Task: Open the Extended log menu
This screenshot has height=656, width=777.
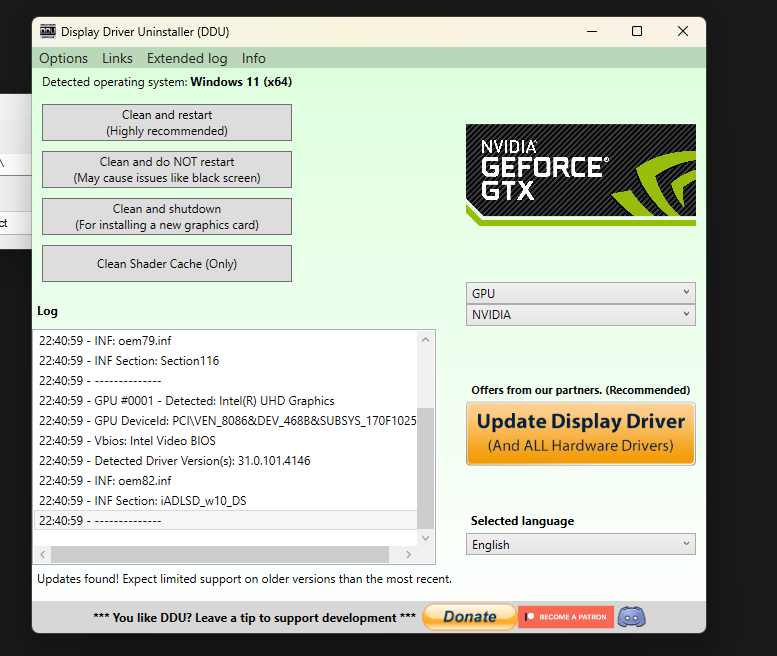Action: coord(187,58)
